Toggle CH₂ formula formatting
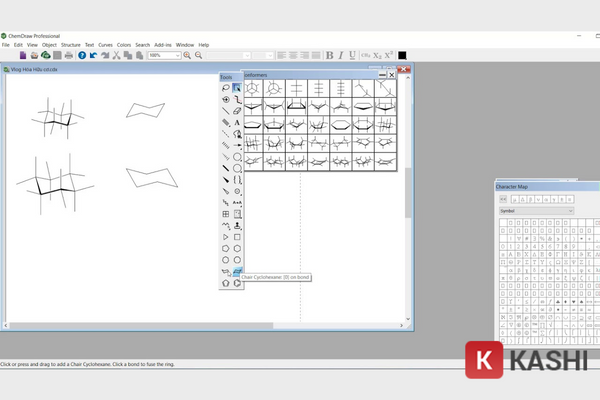 click(x=366, y=56)
